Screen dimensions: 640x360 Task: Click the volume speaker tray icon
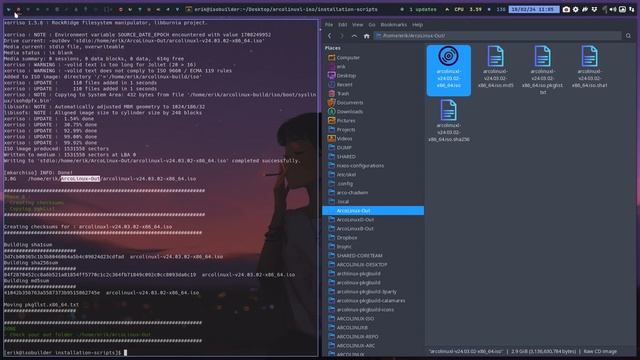613,9
